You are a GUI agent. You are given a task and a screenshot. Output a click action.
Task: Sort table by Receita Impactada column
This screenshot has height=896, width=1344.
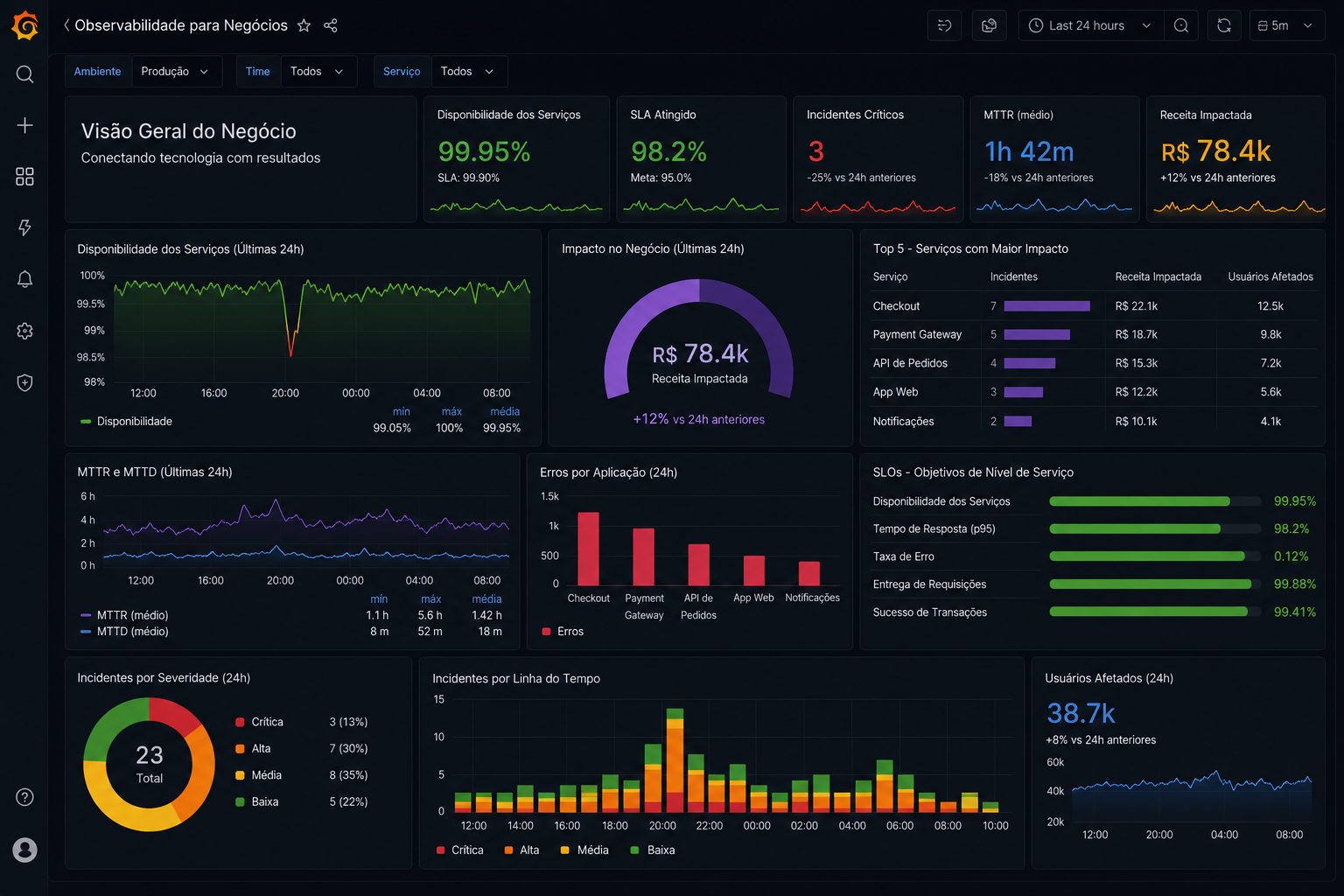[x=1158, y=276]
